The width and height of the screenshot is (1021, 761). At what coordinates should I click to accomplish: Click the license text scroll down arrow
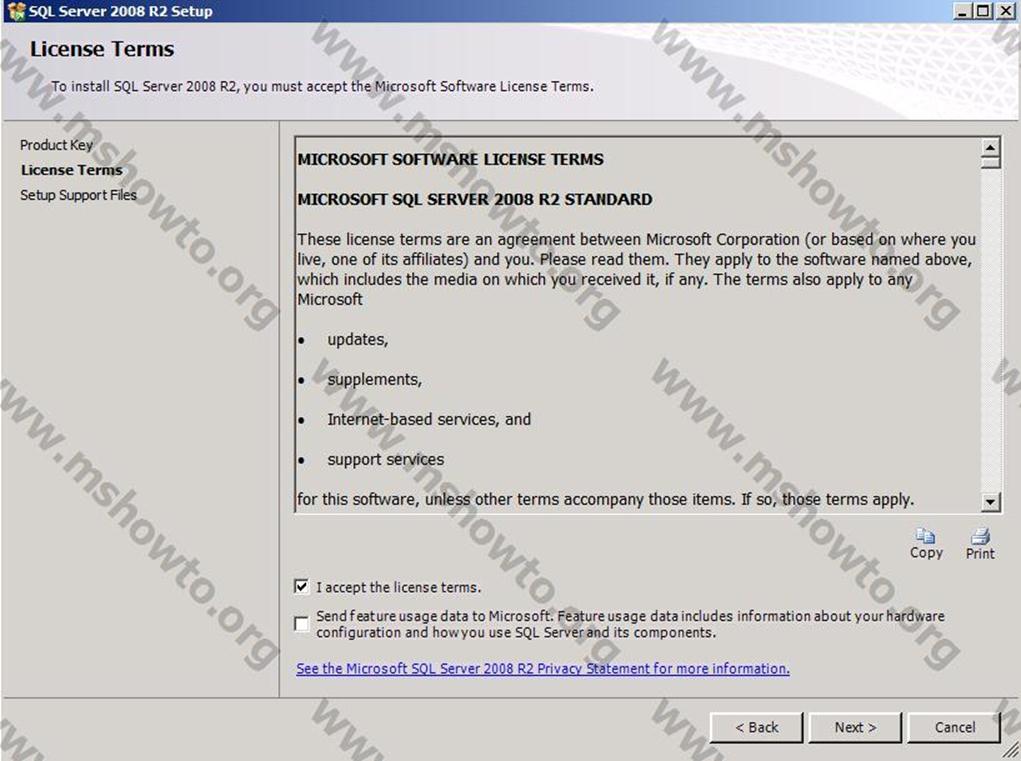click(990, 501)
